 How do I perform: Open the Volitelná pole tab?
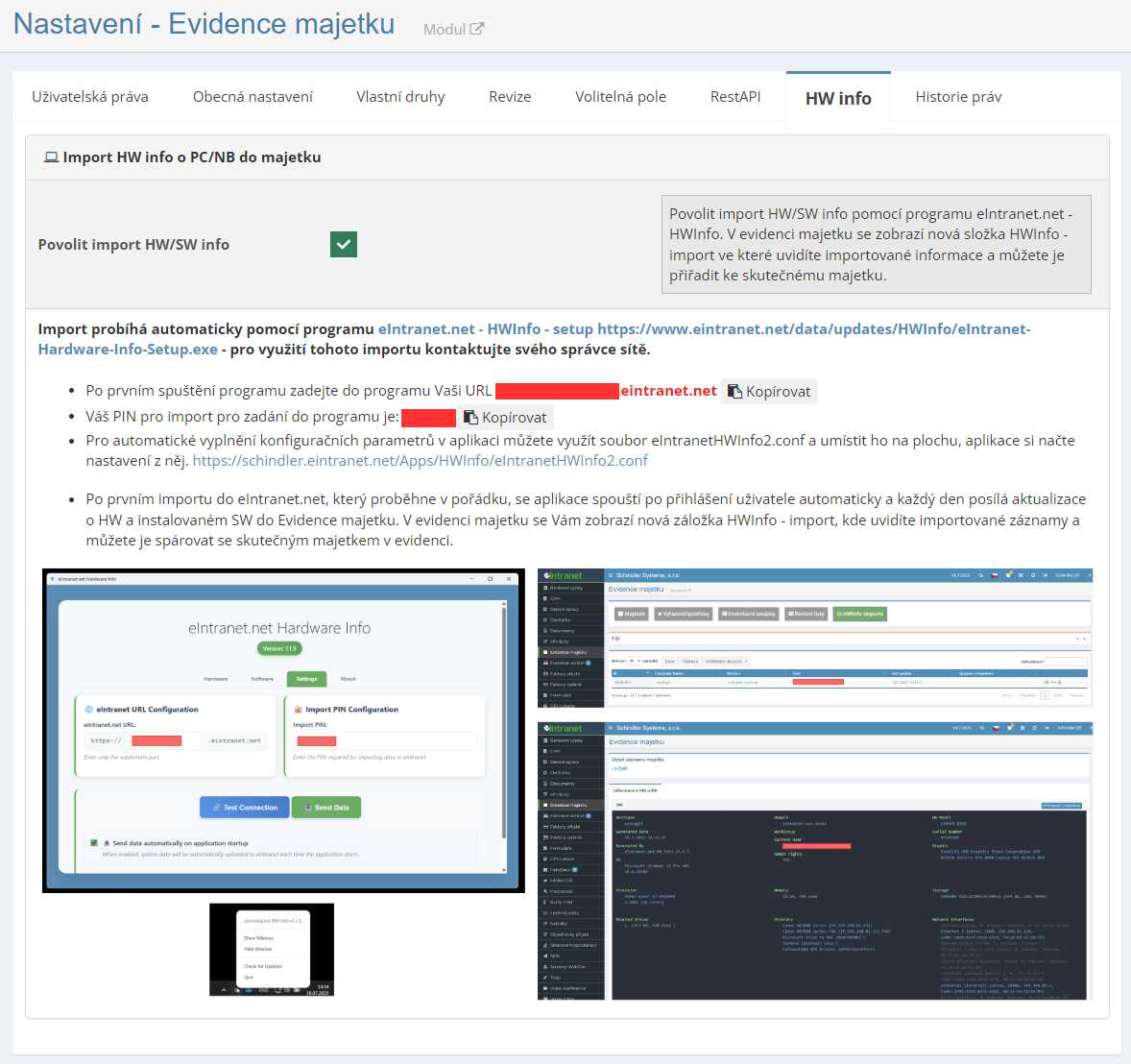(x=620, y=97)
